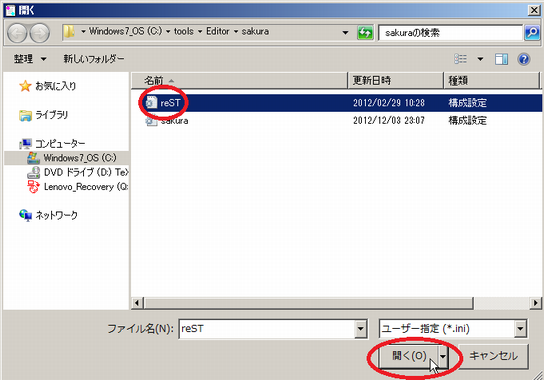Select お気に入り in navigation pane
This screenshot has height=380, width=544.
56,86
